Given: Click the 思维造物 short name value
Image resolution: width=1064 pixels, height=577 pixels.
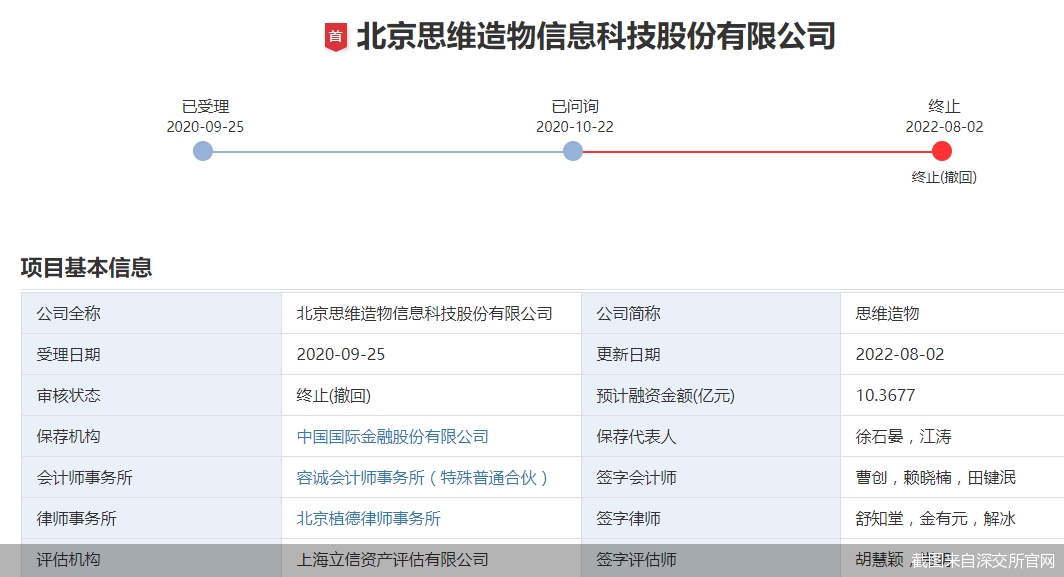Looking at the screenshot, I should (887, 314).
